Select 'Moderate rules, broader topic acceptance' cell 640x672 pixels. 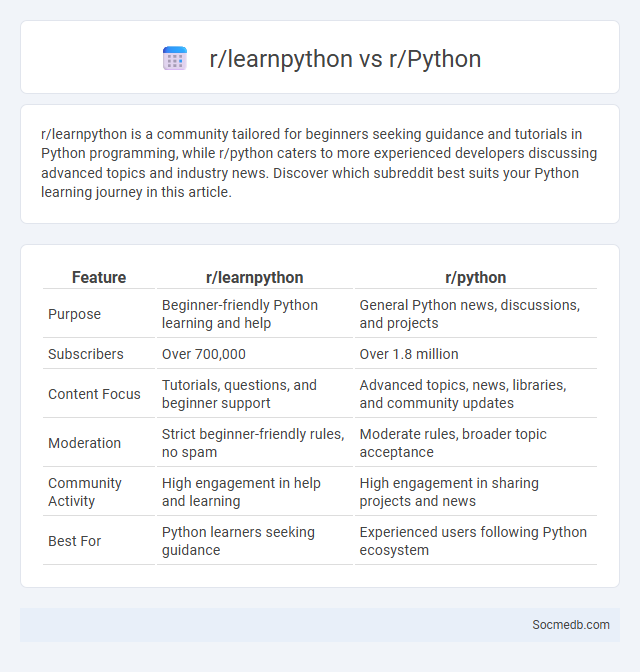pyautogui.click(x=476, y=443)
